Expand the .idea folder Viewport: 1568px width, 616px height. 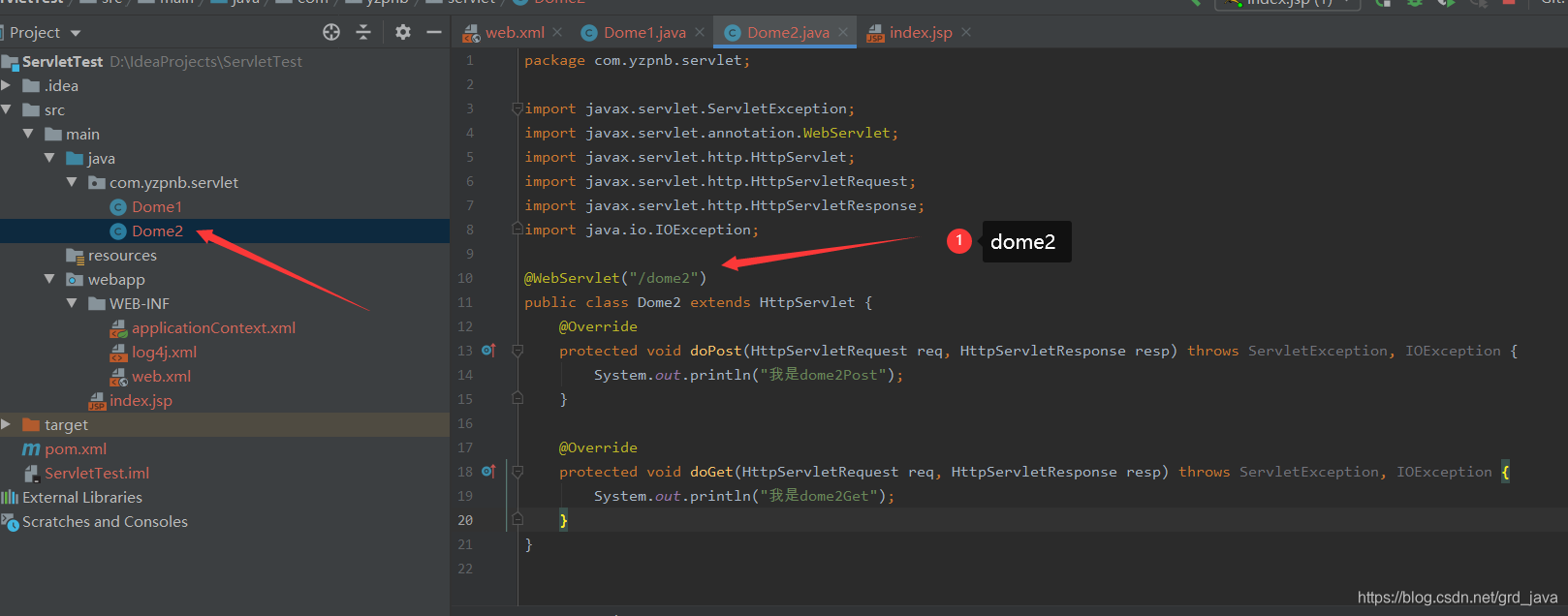point(6,85)
